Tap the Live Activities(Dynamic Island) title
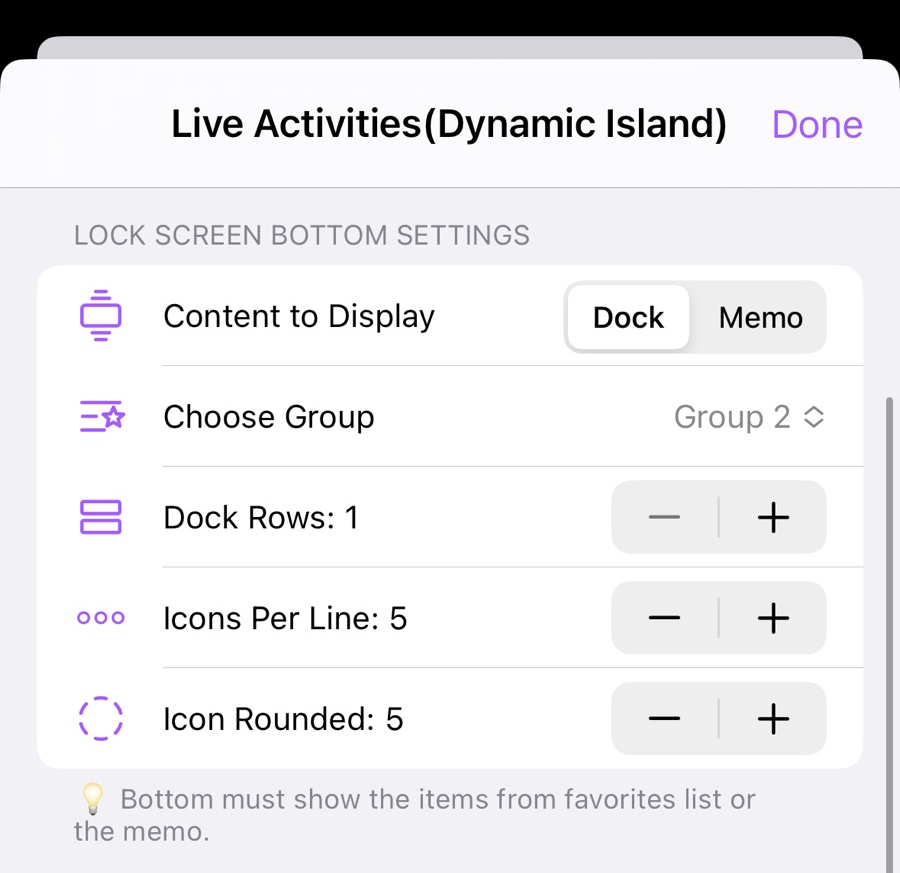Viewport: 900px width, 873px height. point(448,124)
